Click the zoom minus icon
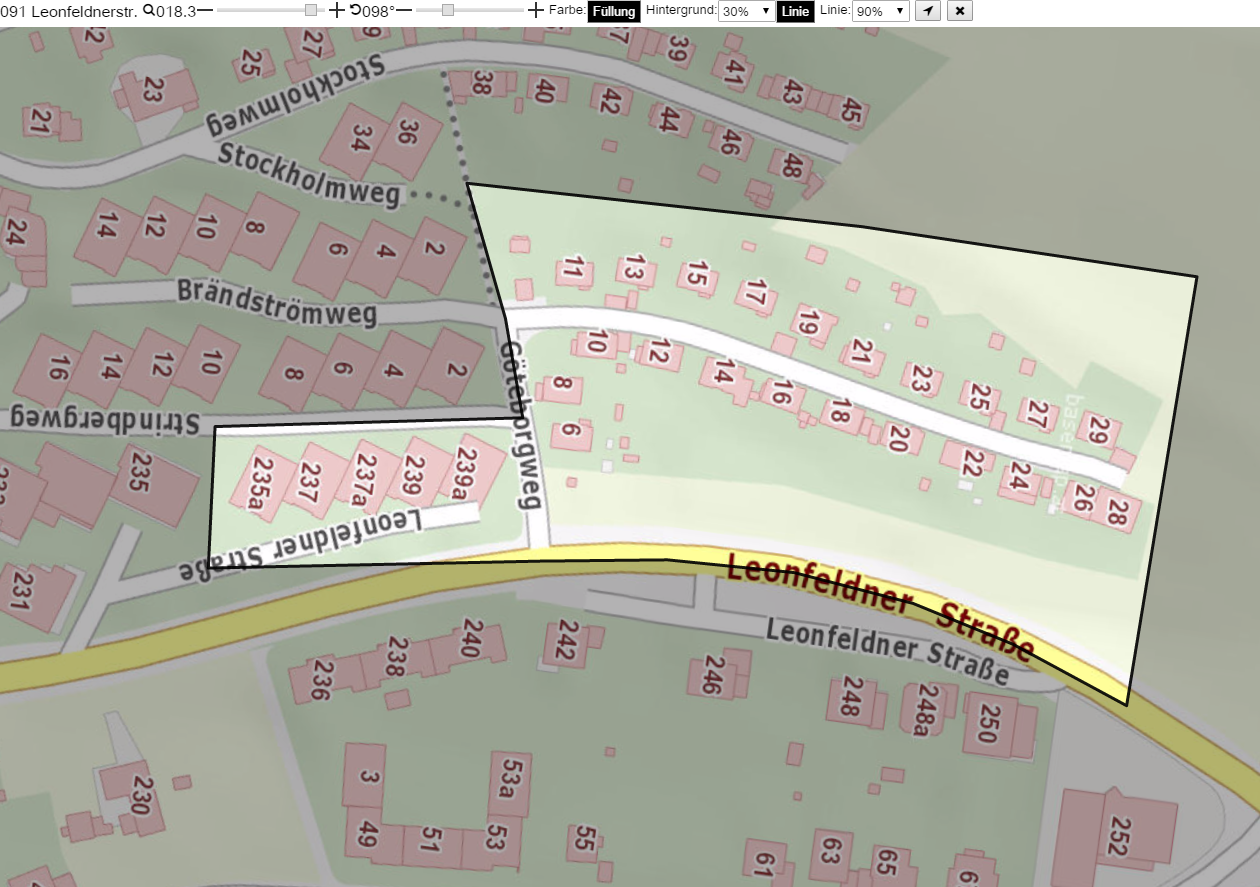Screen dimensions: 1260x887 click(x=204, y=11)
